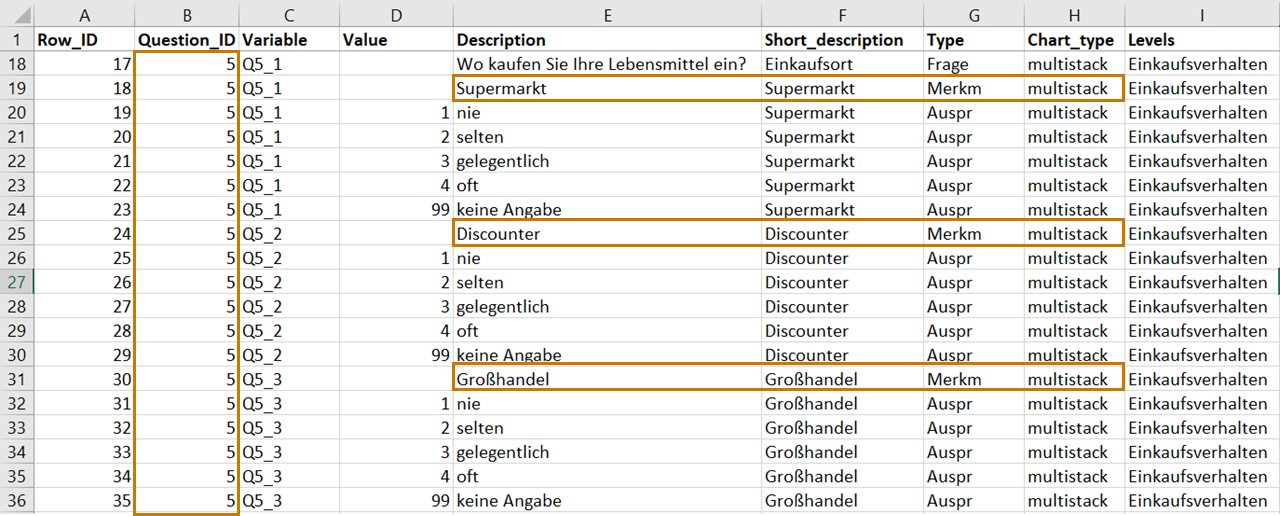Screen dimensions: 1280x516
Task: Select column E header
Action: [607, 14]
